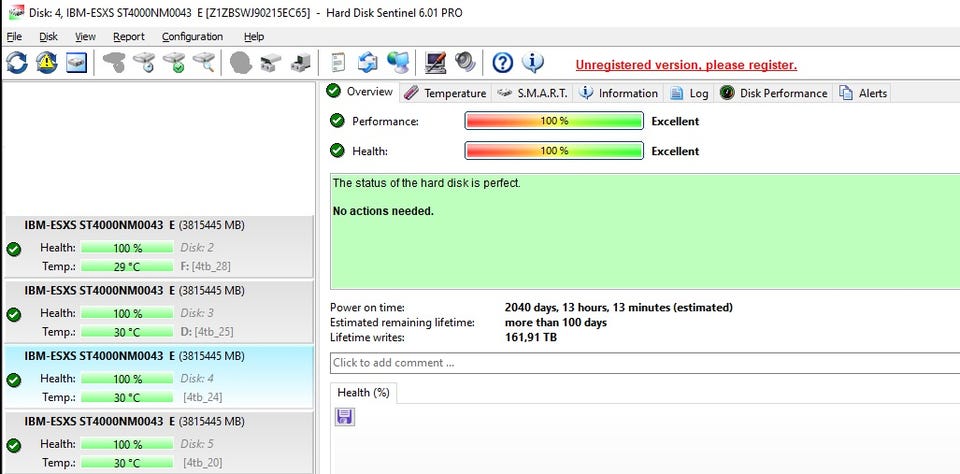Open the Configuration menu
Image resolution: width=960 pixels, height=474 pixels.
(192, 37)
